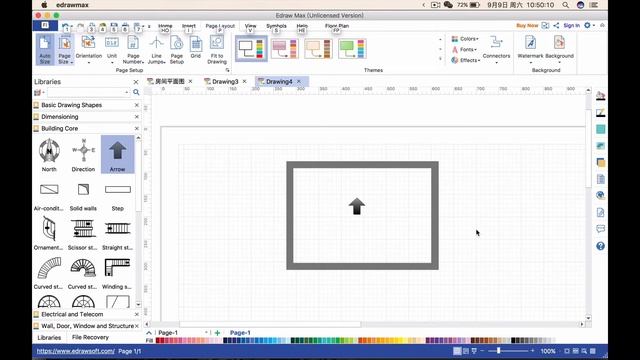
Task: Click the Page Setup ribbon icon
Action: tap(177, 50)
